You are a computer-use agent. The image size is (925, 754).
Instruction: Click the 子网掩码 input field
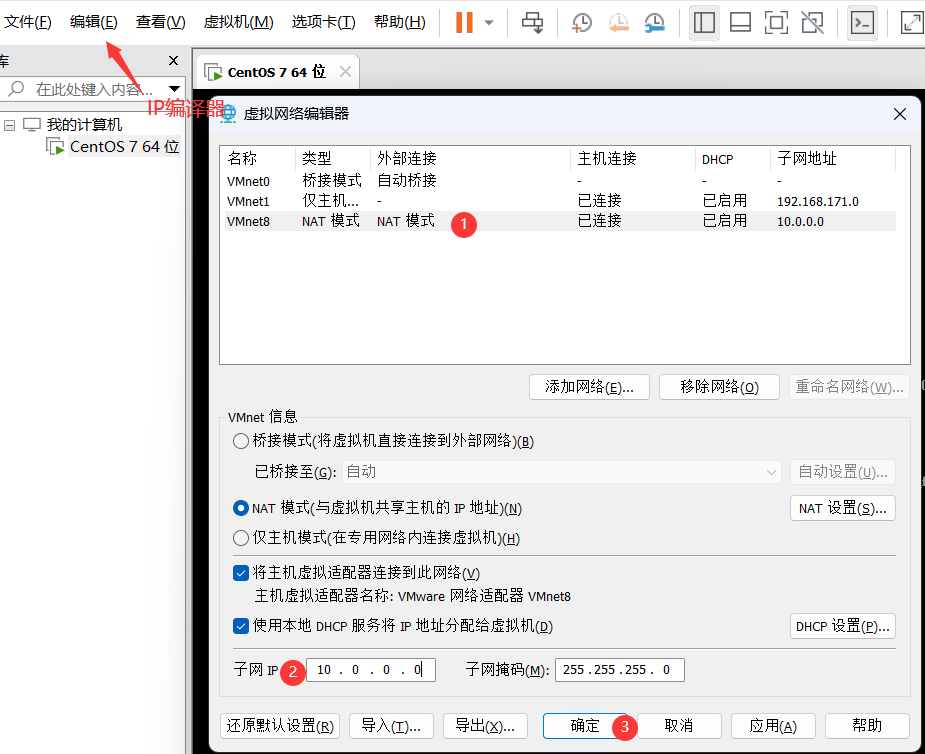619,670
